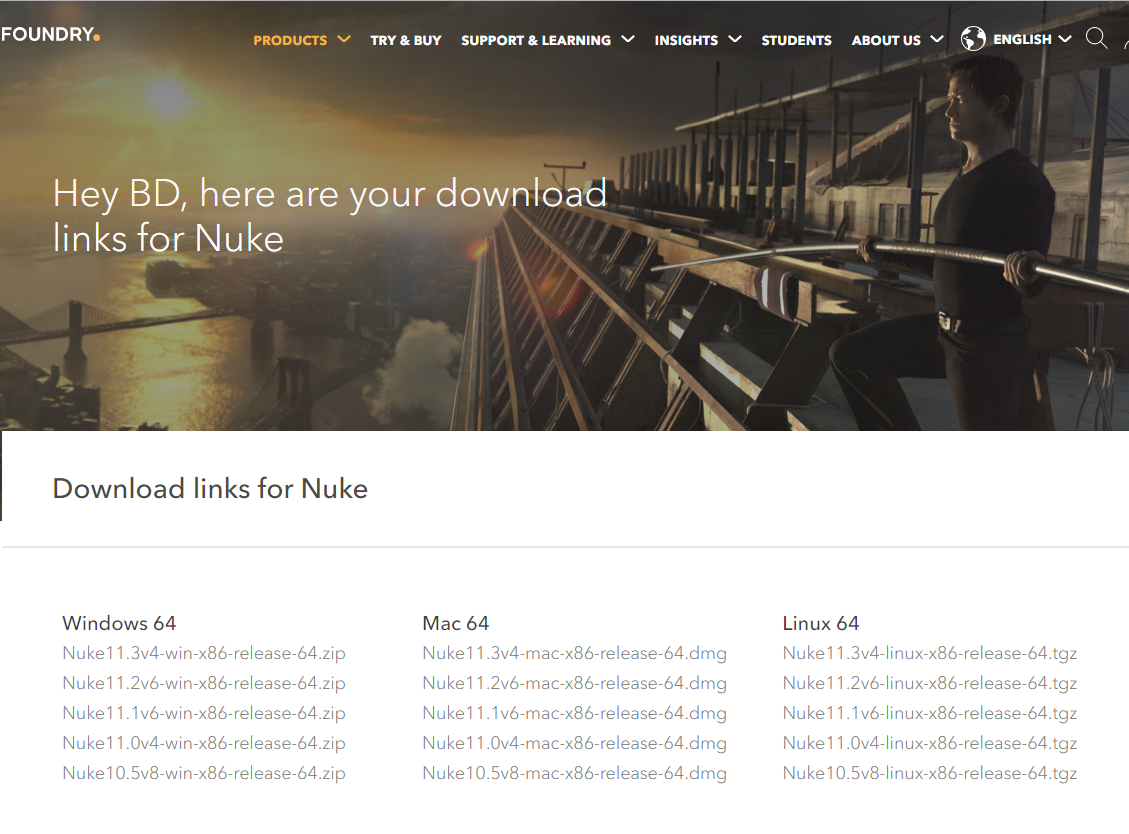Download Nuke11.3v4 Windows zip
Screen dimensions: 1129x834
coord(204,653)
